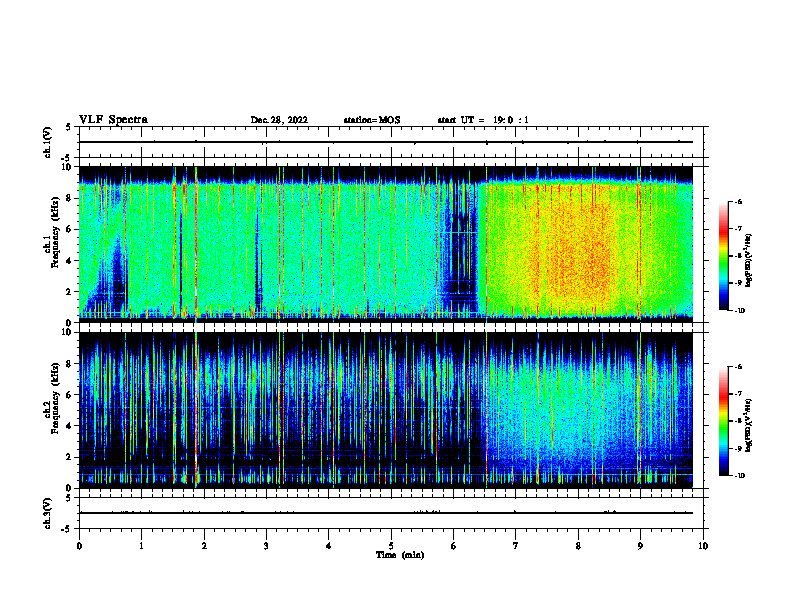Click the ch.3 voltage waveform strip

pos(391,513)
